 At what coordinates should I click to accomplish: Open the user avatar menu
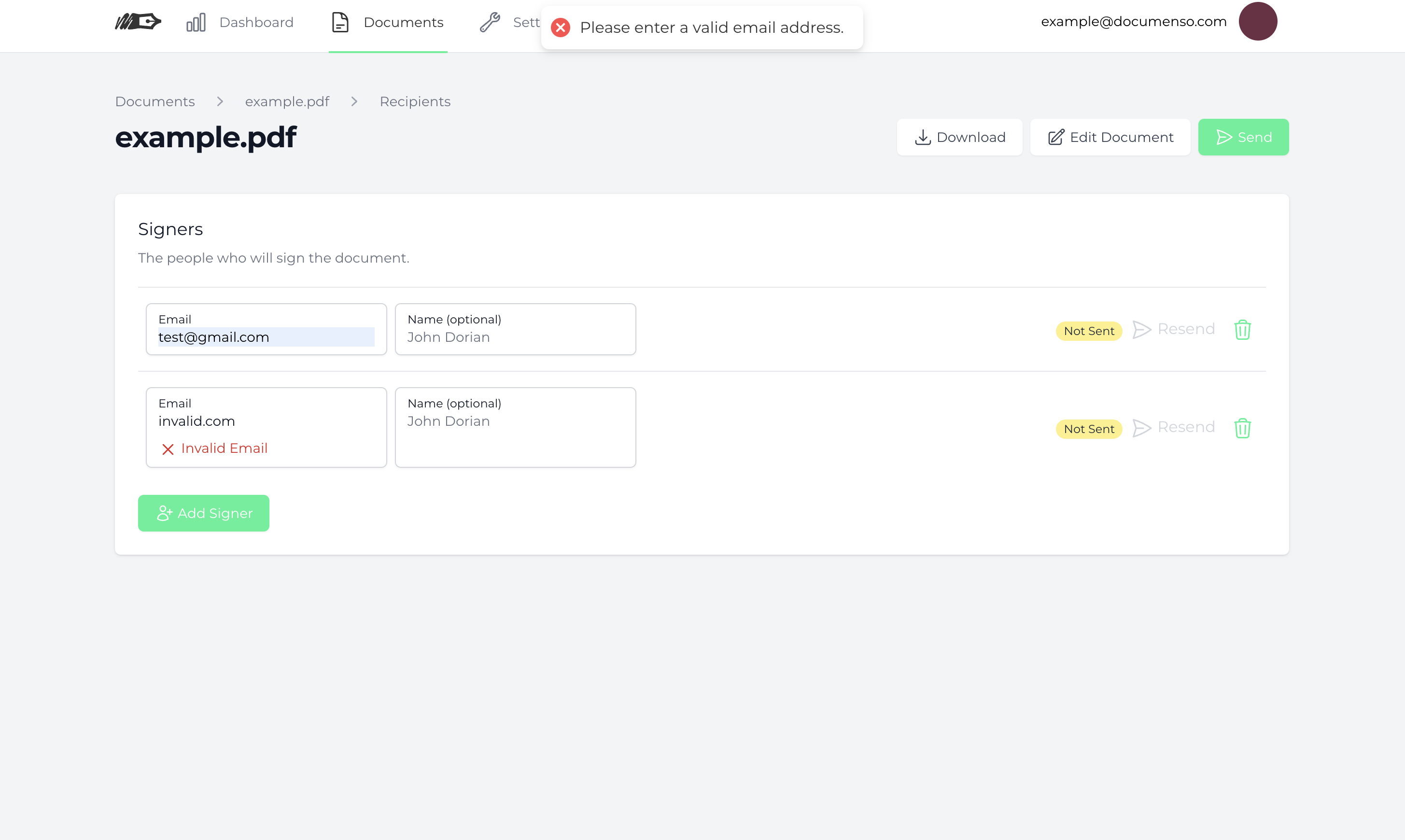(1257, 22)
